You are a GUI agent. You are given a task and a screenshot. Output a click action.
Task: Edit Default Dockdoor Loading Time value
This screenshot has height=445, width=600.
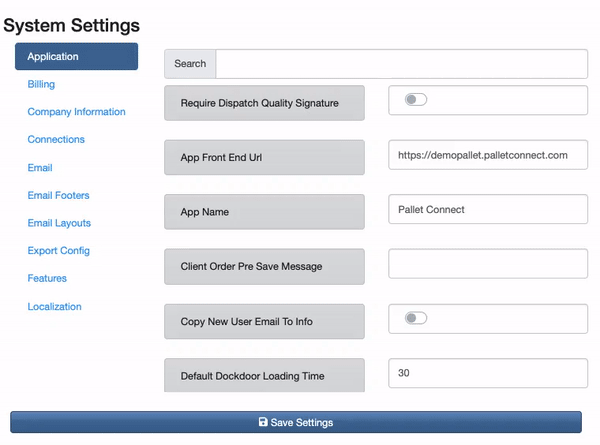(488, 373)
